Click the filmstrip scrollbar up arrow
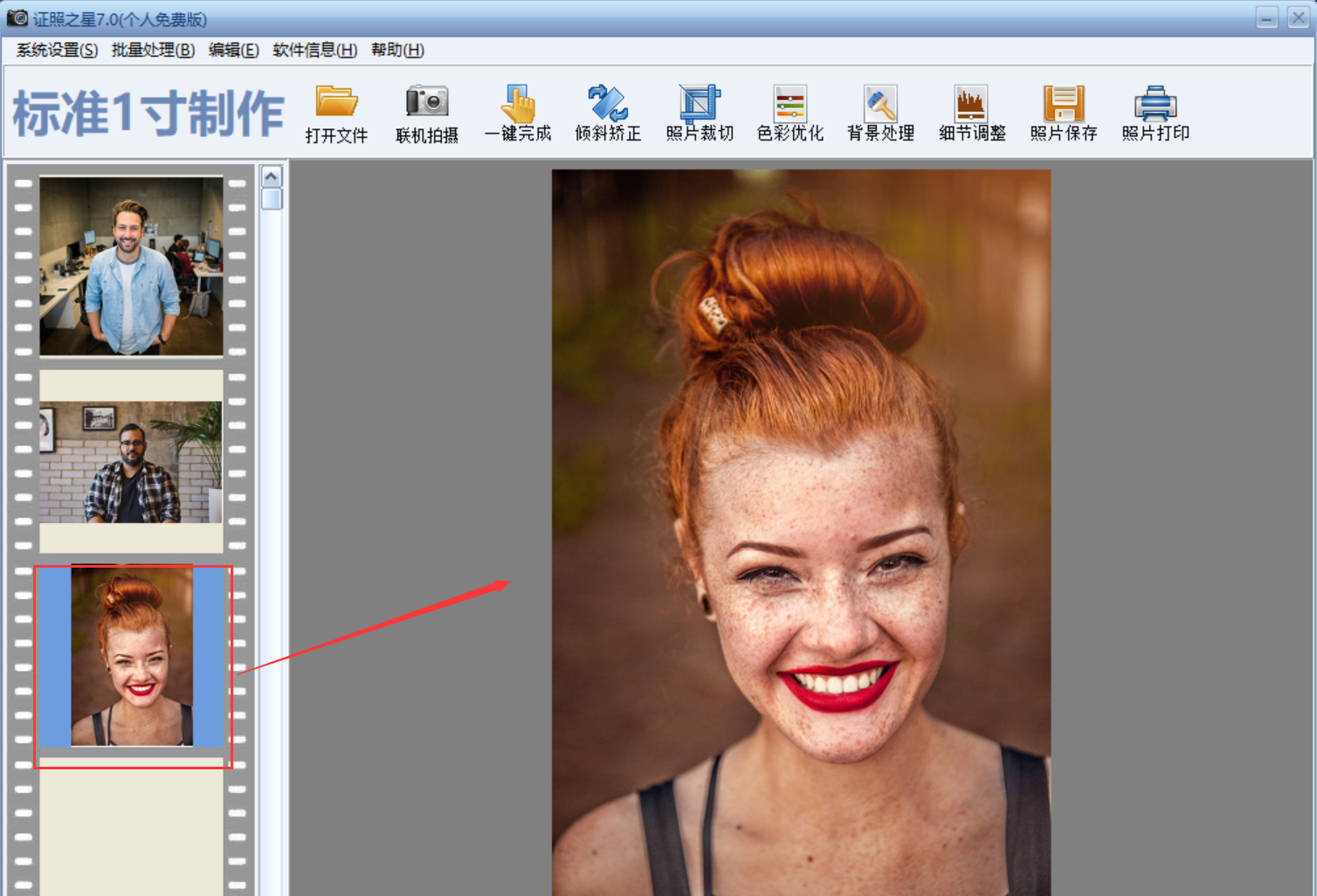Screen dimensions: 1317x896 point(272,176)
